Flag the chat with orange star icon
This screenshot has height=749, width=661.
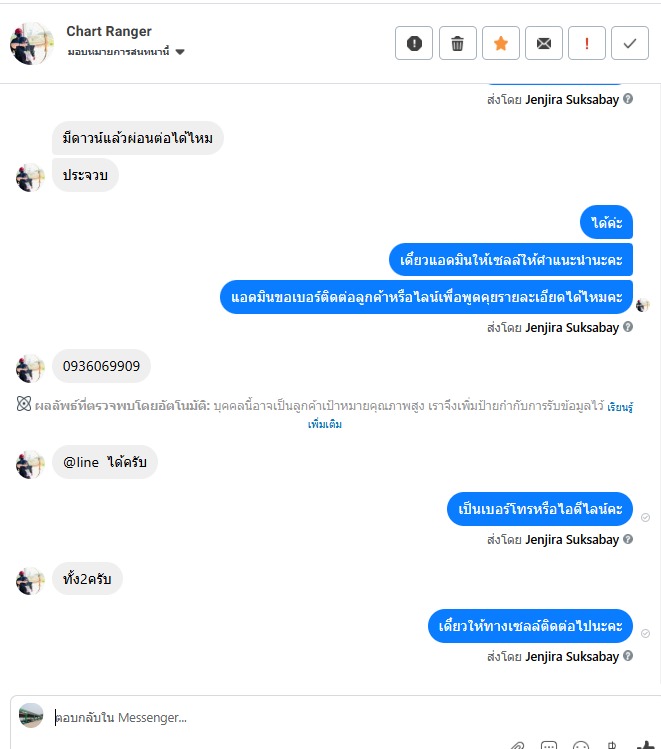[501, 43]
